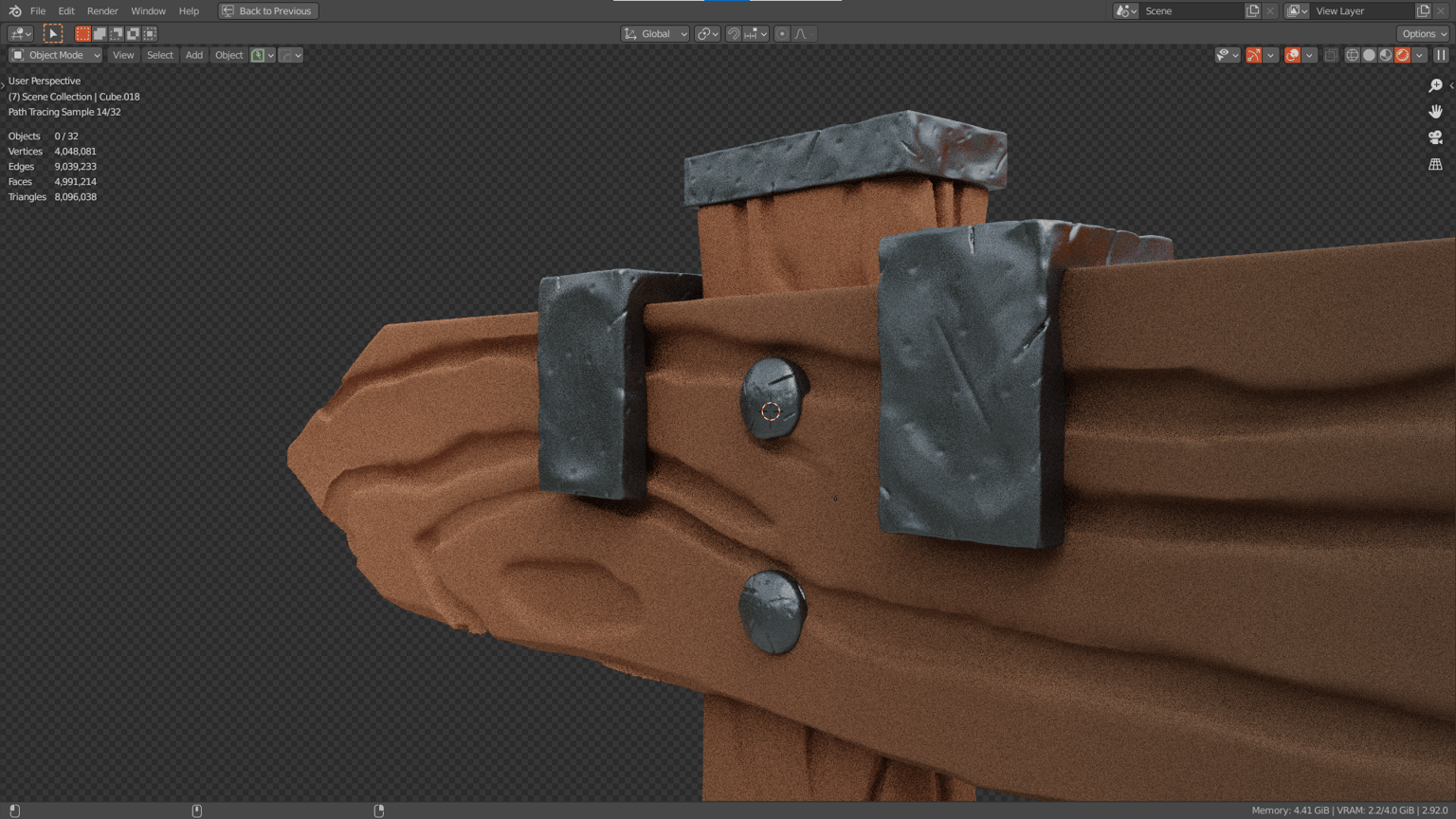Switch to material preview shading
Viewport: 1456px width, 819px height.
[1386, 55]
